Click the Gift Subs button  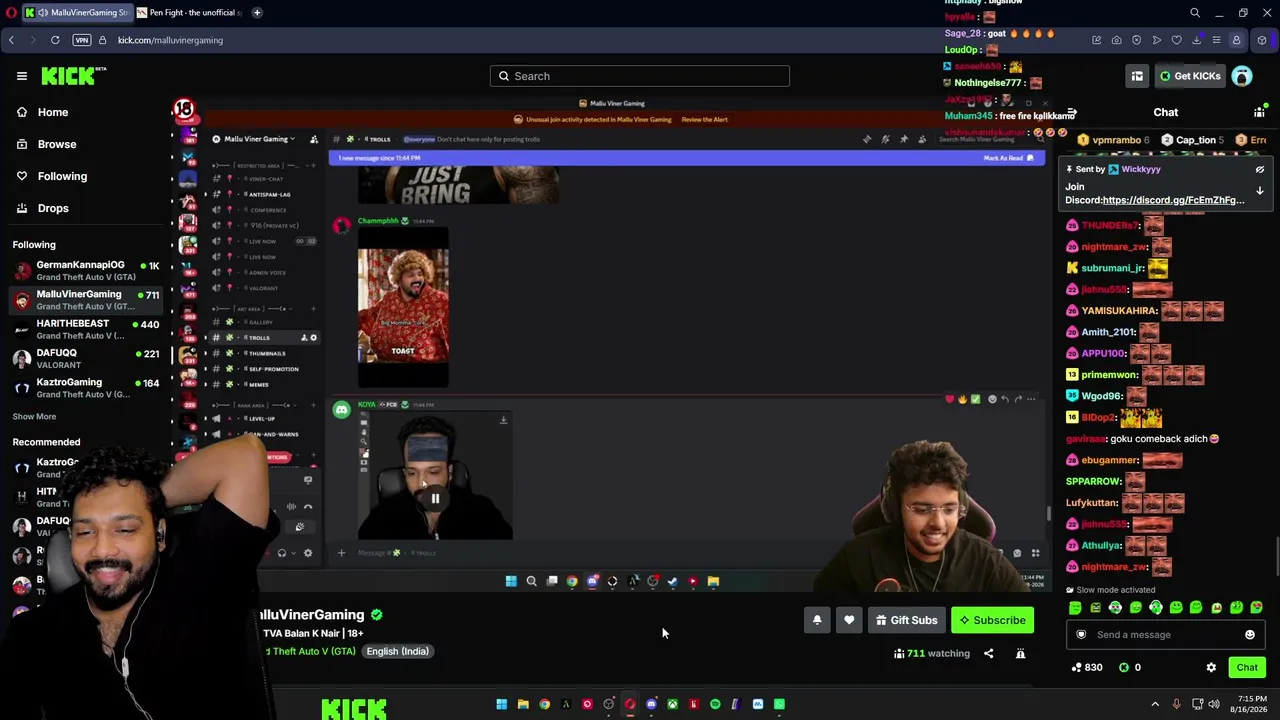[x=906, y=620]
